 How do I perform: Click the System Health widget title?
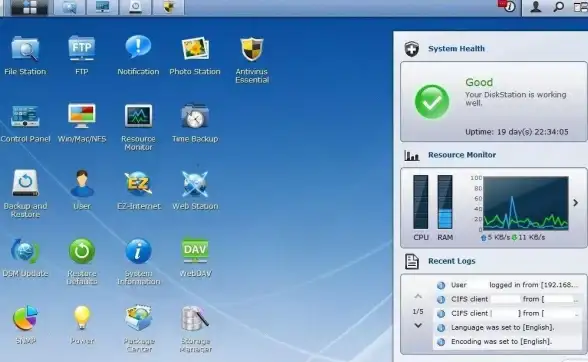pyautogui.click(x=456, y=49)
